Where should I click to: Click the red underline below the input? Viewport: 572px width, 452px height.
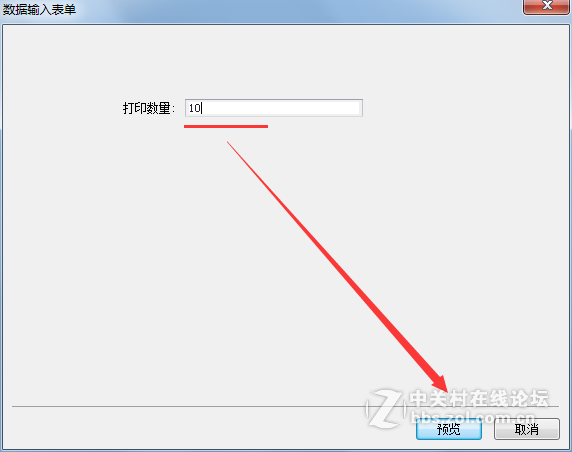pos(226,127)
